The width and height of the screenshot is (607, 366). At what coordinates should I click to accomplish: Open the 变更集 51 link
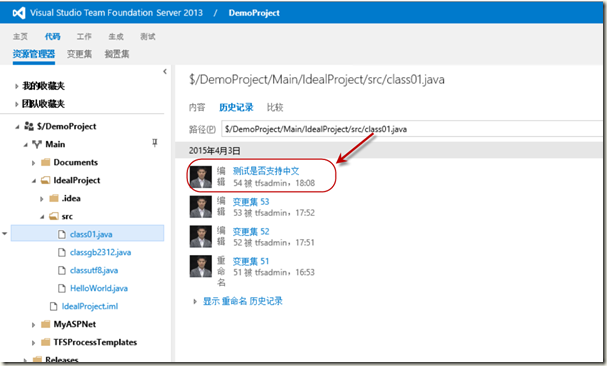[x=251, y=261]
